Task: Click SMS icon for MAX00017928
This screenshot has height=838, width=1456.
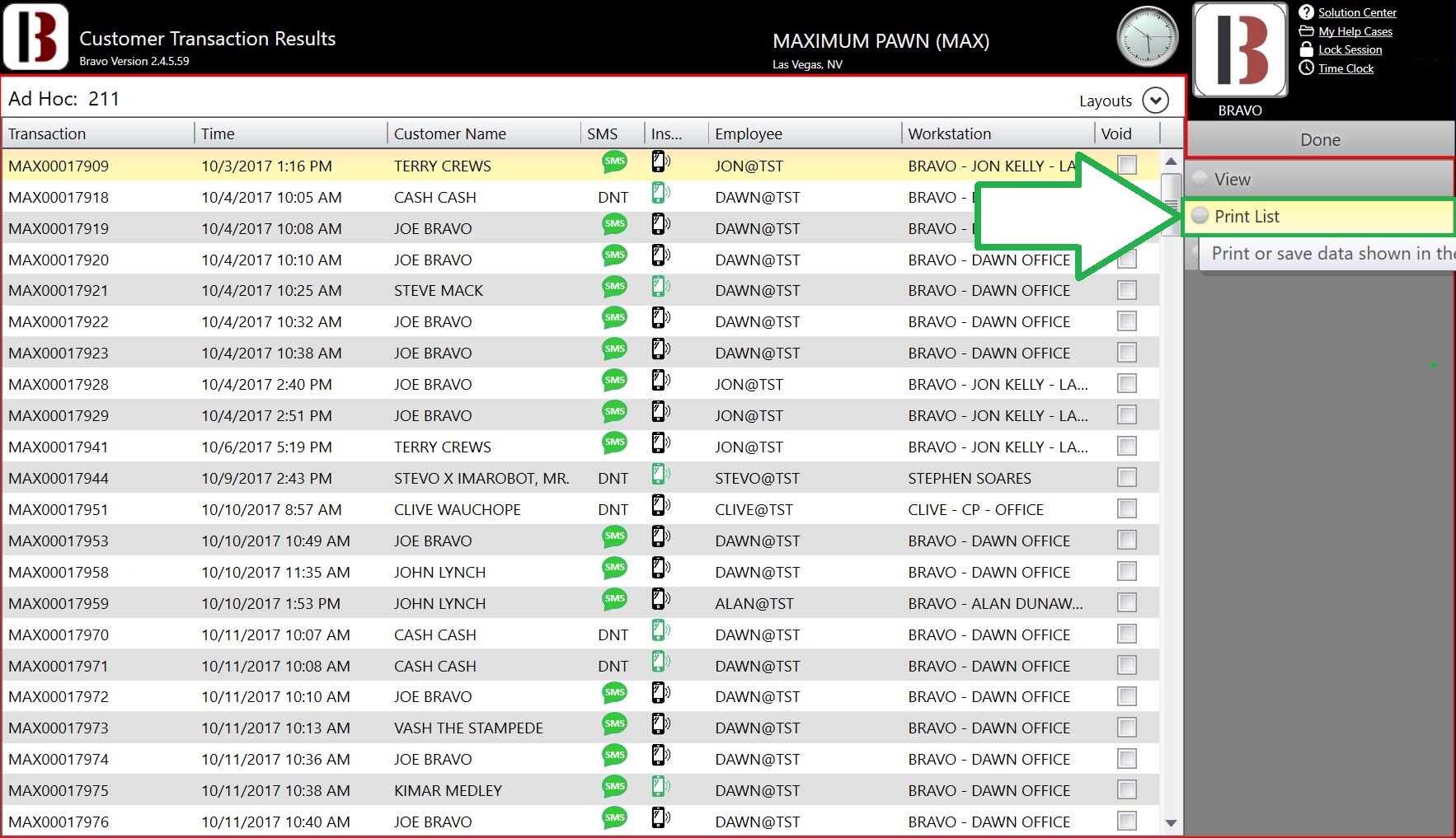Action: [x=614, y=381]
